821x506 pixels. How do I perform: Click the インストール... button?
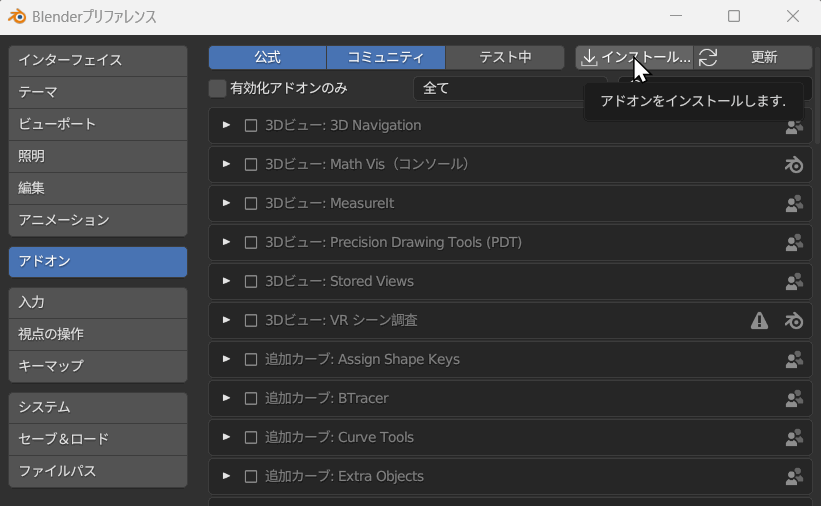tap(634, 58)
